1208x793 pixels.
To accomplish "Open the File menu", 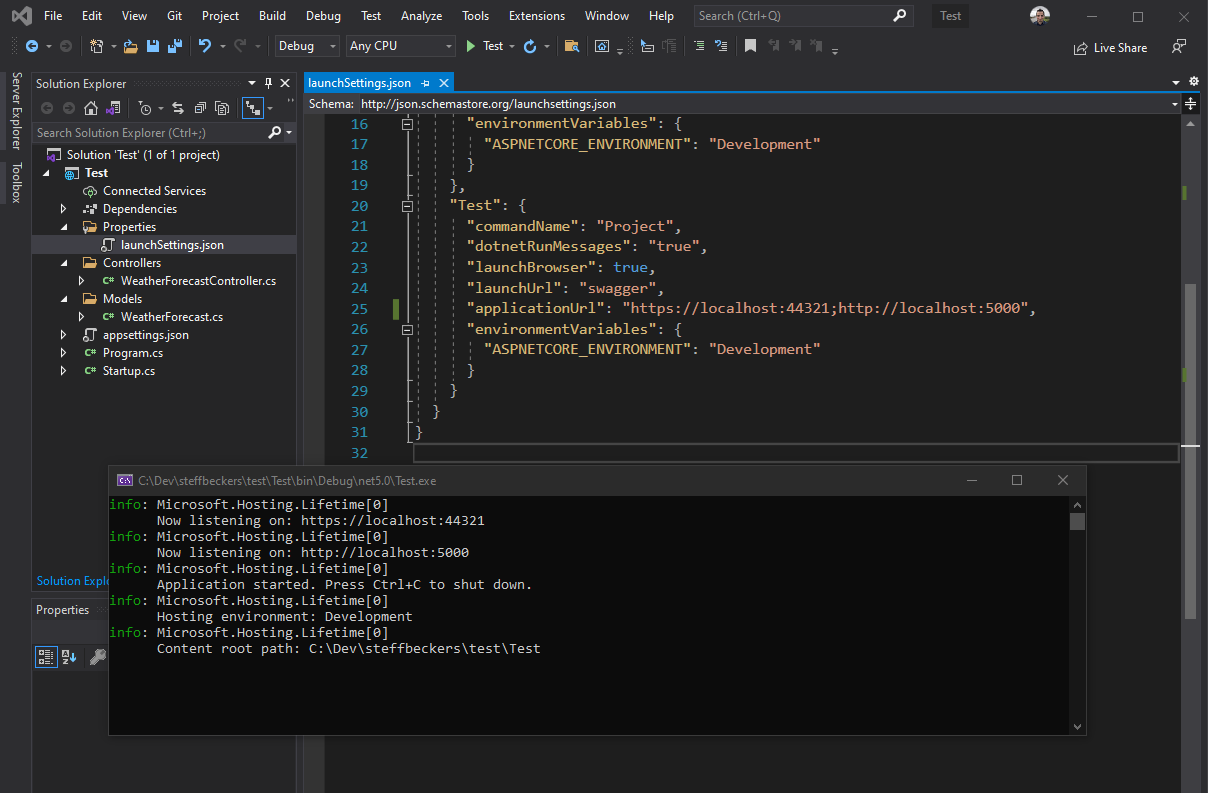I will tap(53, 16).
